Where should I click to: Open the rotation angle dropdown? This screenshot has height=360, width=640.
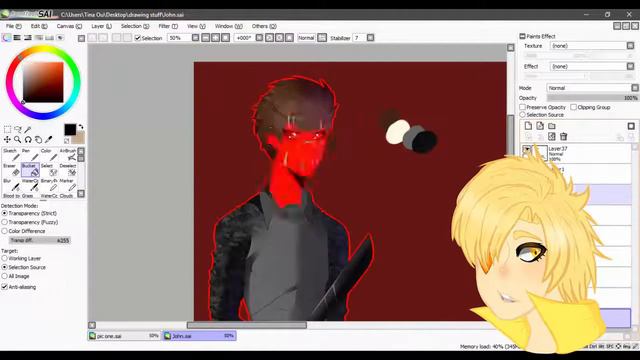[259, 38]
